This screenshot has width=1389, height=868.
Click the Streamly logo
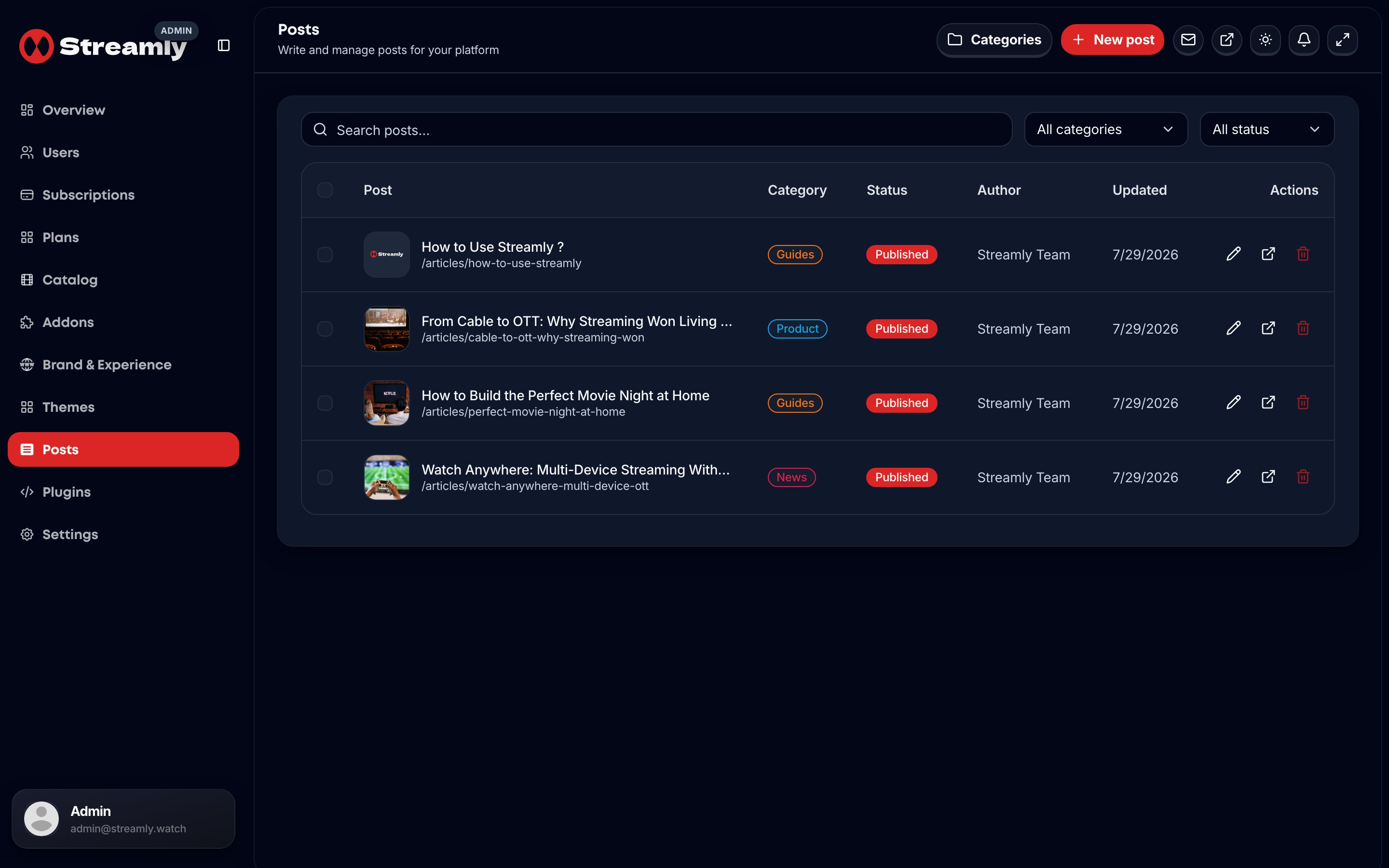click(103, 46)
